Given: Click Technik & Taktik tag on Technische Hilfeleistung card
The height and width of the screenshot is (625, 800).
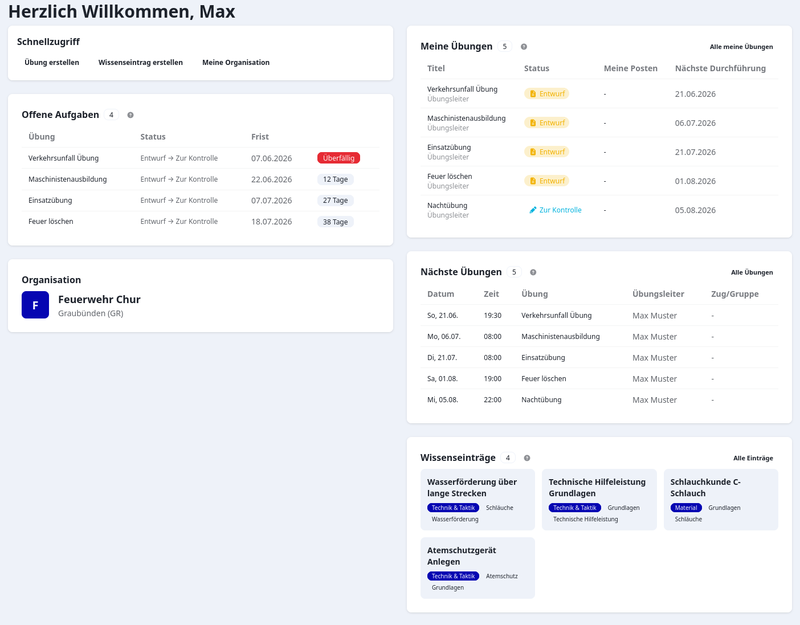Looking at the screenshot, I should click(575, 508).
